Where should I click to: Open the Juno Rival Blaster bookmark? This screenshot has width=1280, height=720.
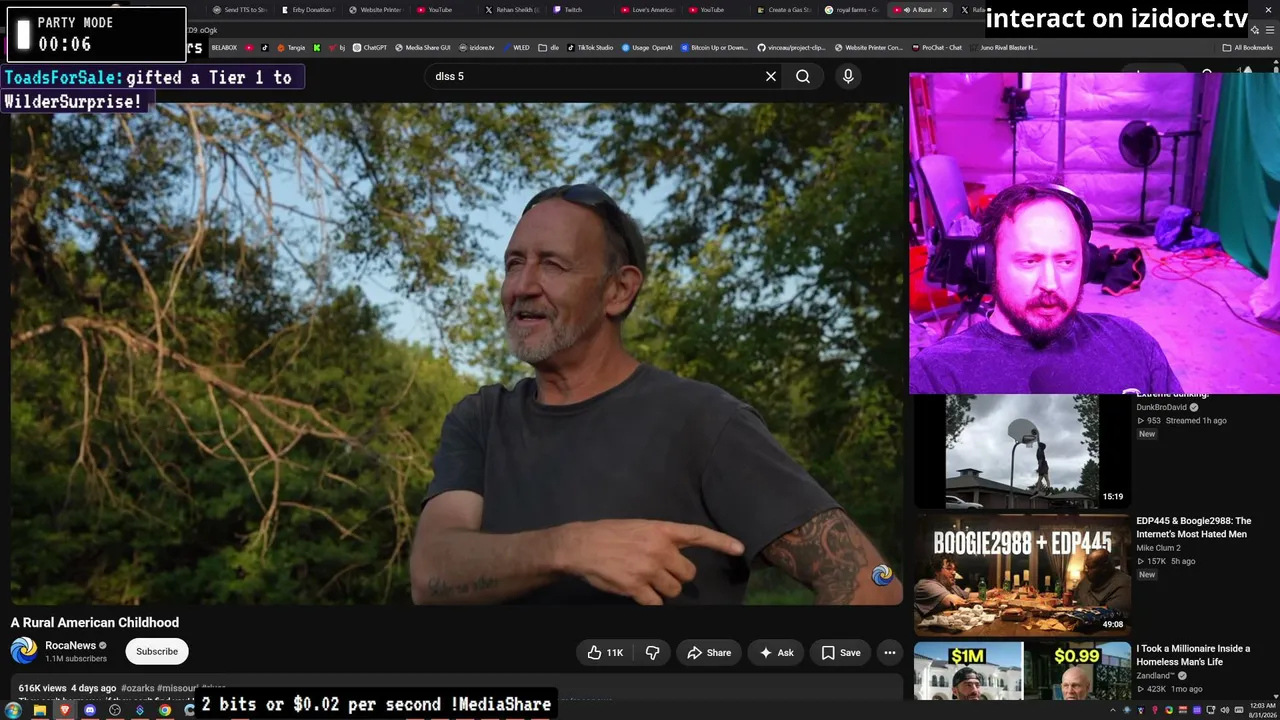(x=1003, y=47)
